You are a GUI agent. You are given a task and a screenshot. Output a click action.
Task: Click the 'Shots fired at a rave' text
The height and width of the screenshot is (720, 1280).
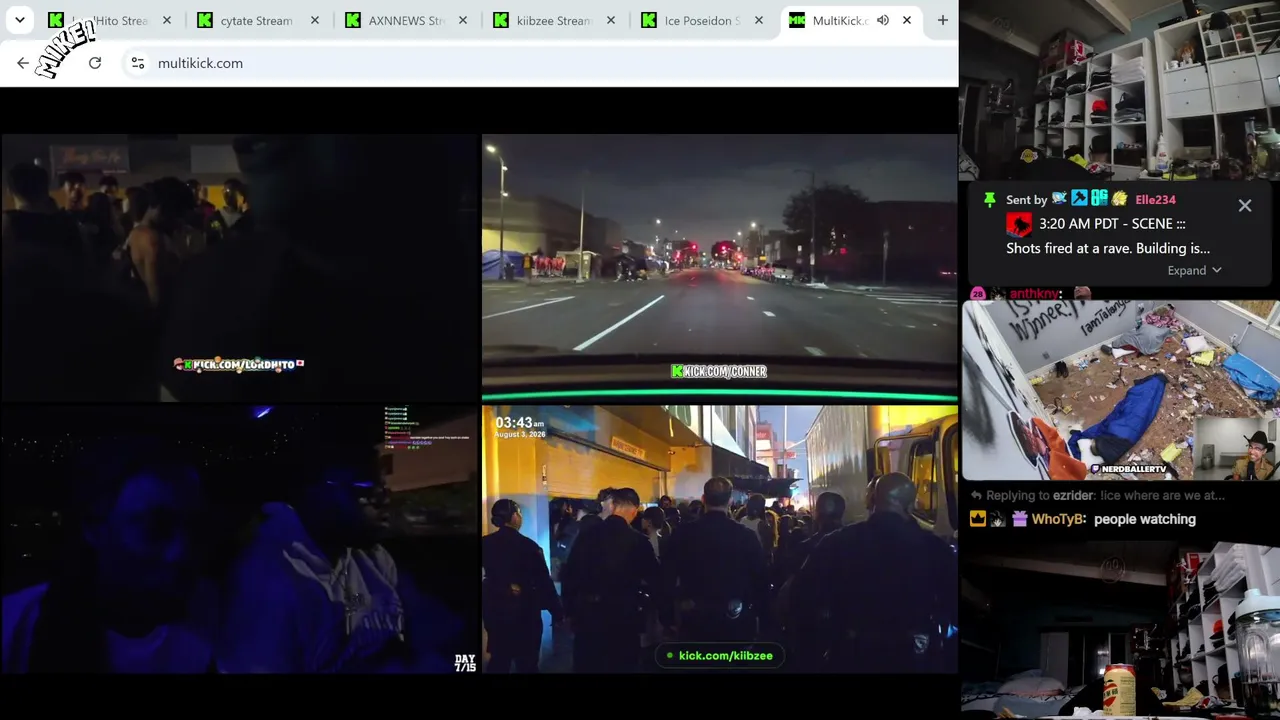click(1108, 248)
